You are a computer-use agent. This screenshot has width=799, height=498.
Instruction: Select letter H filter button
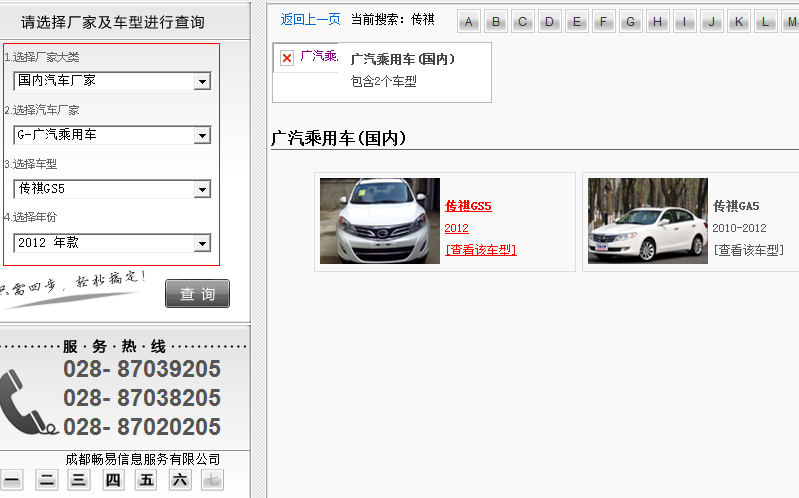(657, 21)
